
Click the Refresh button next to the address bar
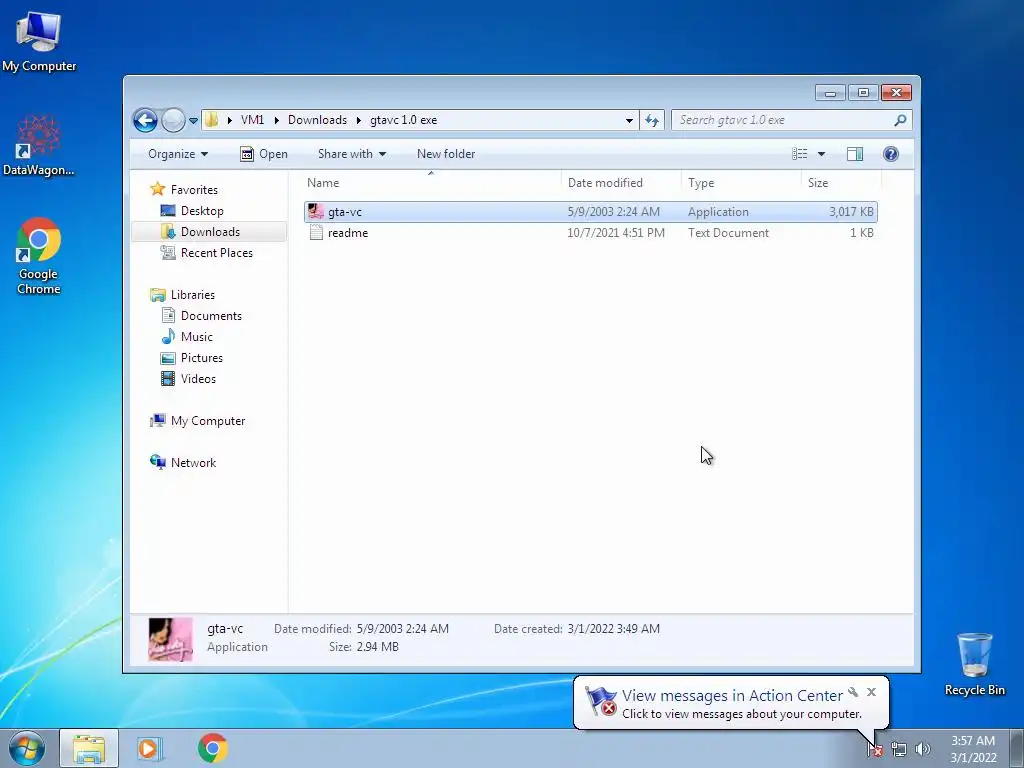[652, 120]
